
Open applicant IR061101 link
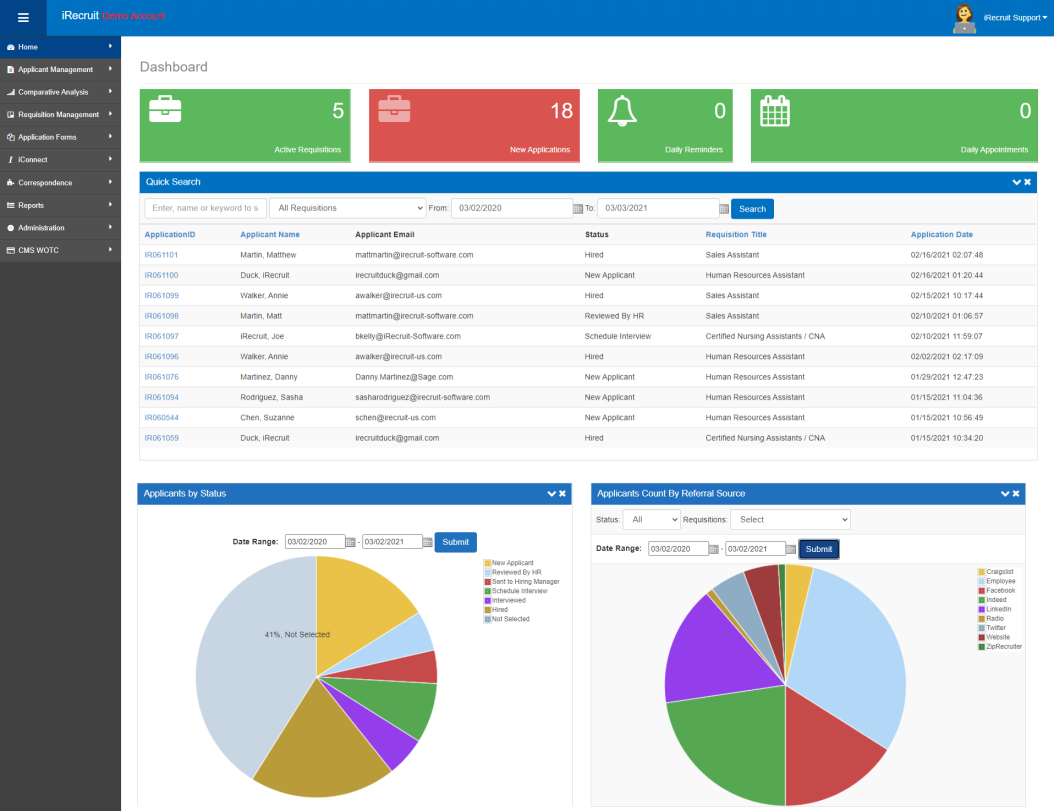[161, 255]
